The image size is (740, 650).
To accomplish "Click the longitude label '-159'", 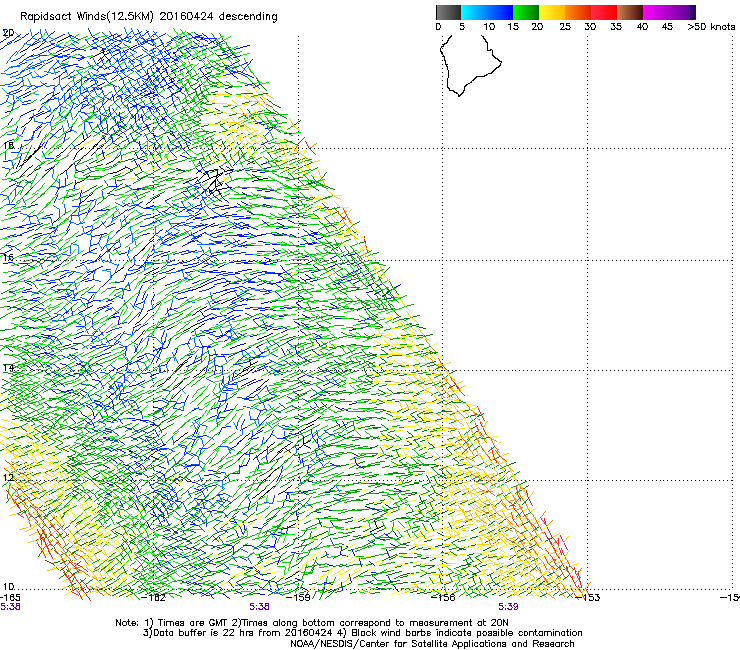I will (299, 598).
